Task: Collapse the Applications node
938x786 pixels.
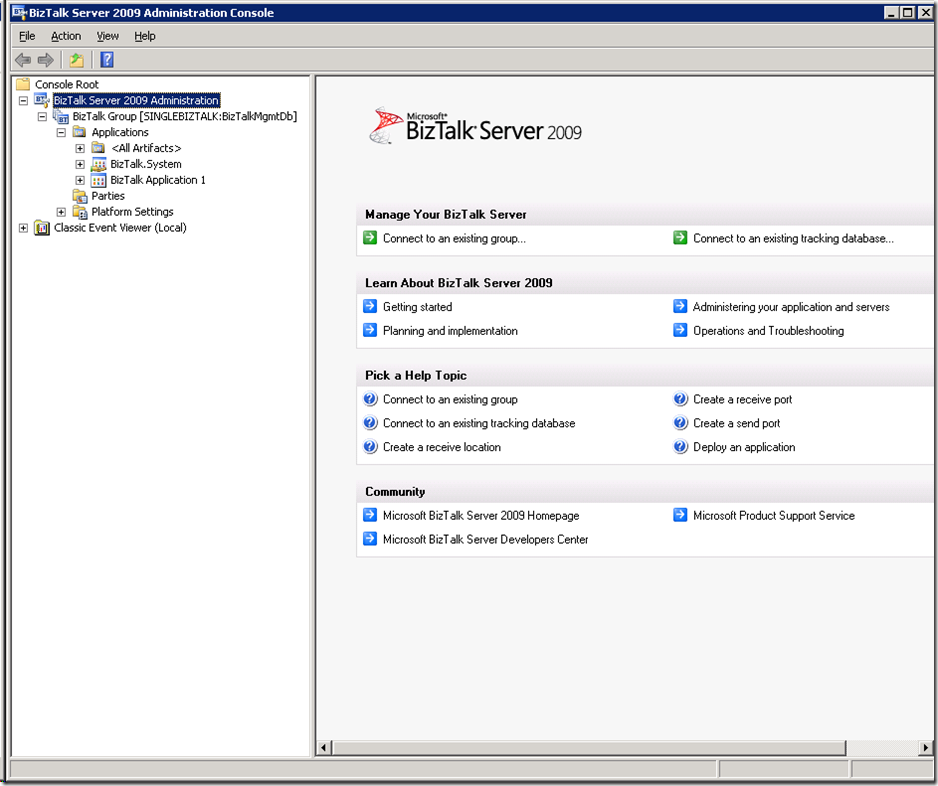Action: click(x=61, y=132)
